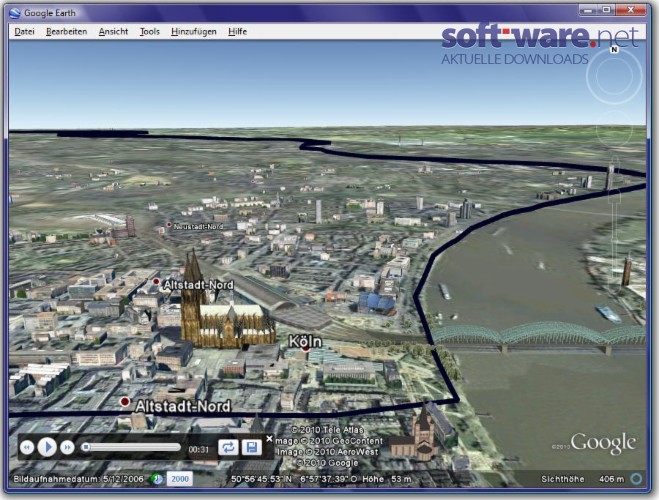Click the Bildaufnahmedatum 5/12/2006 text
659x500 pixels.
point(78,479)
